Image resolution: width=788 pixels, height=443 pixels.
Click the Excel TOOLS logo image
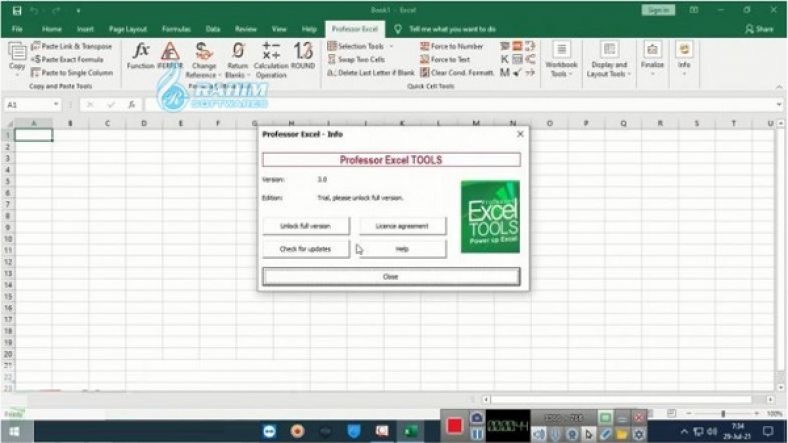(490, 216)
